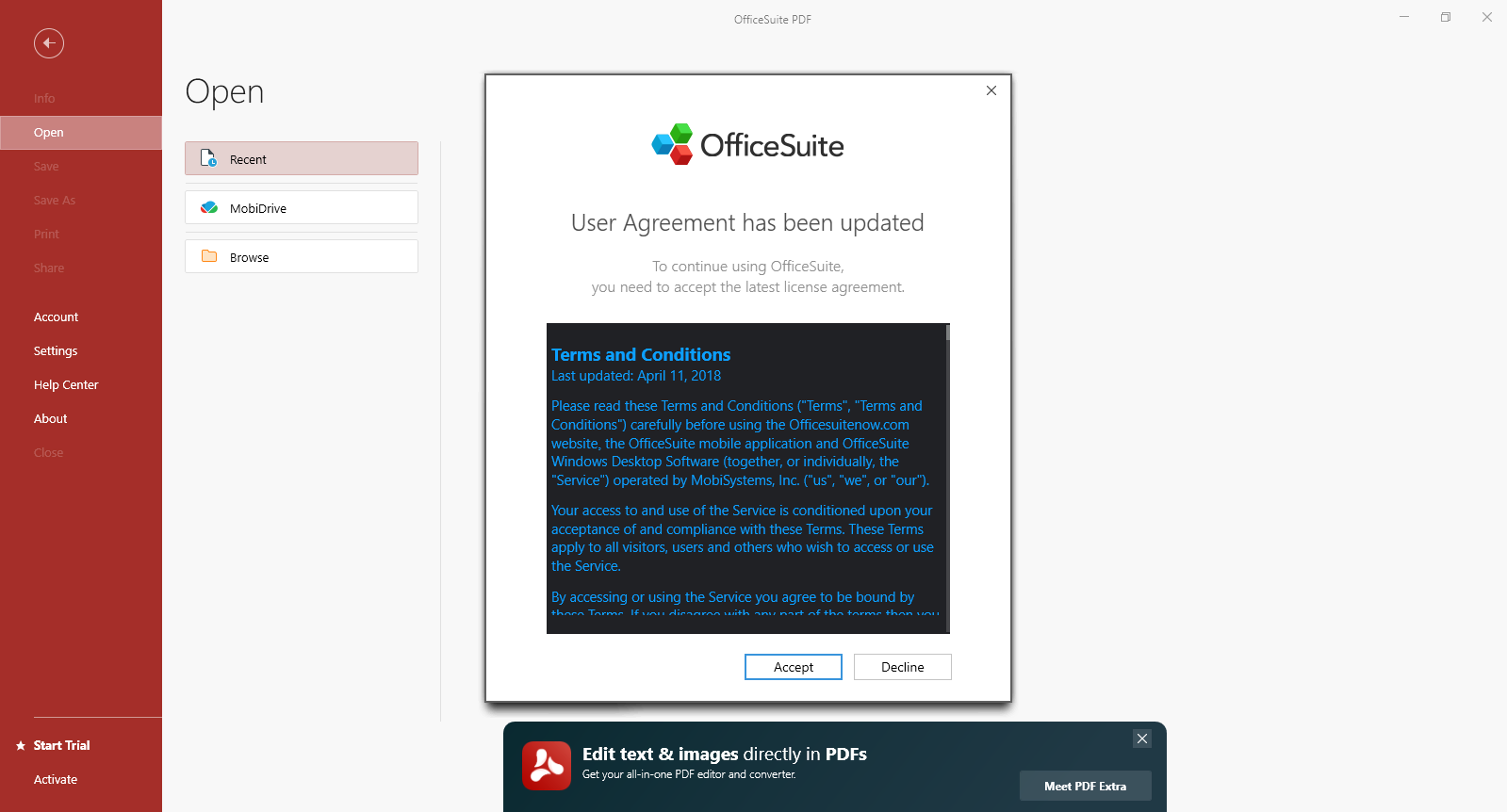Decline the license agreement
This screenshot has height=812, width=1507.
tap(903, 667)
